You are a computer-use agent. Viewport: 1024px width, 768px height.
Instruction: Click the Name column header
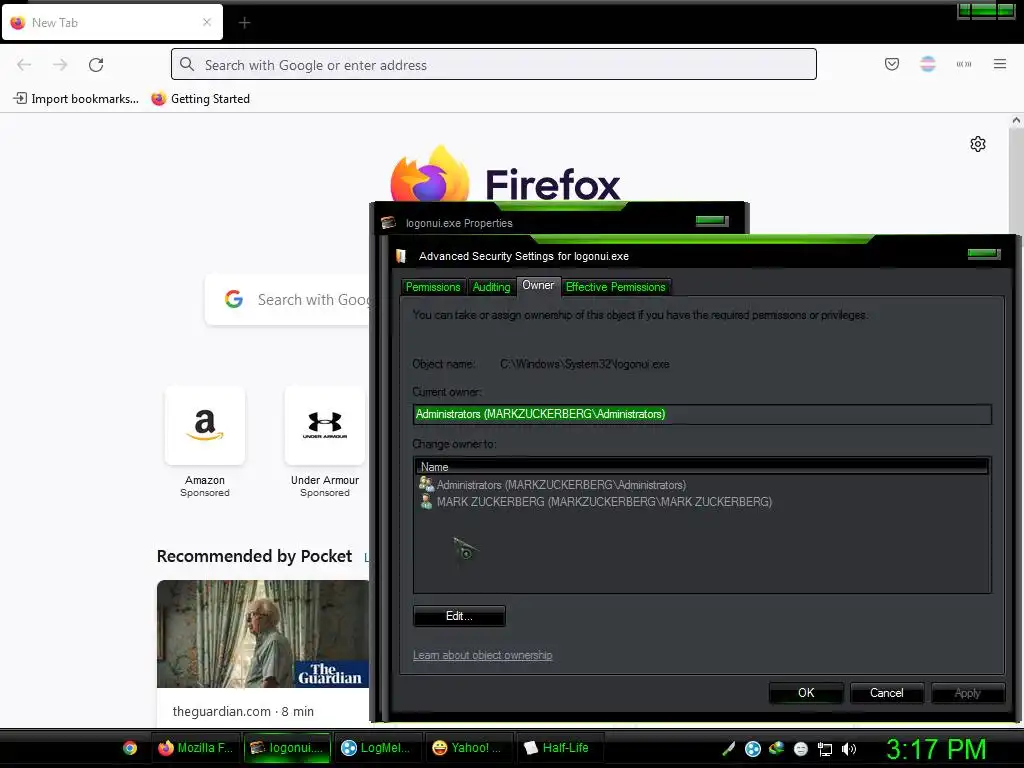pyautogui.click(x=702, y=467)
